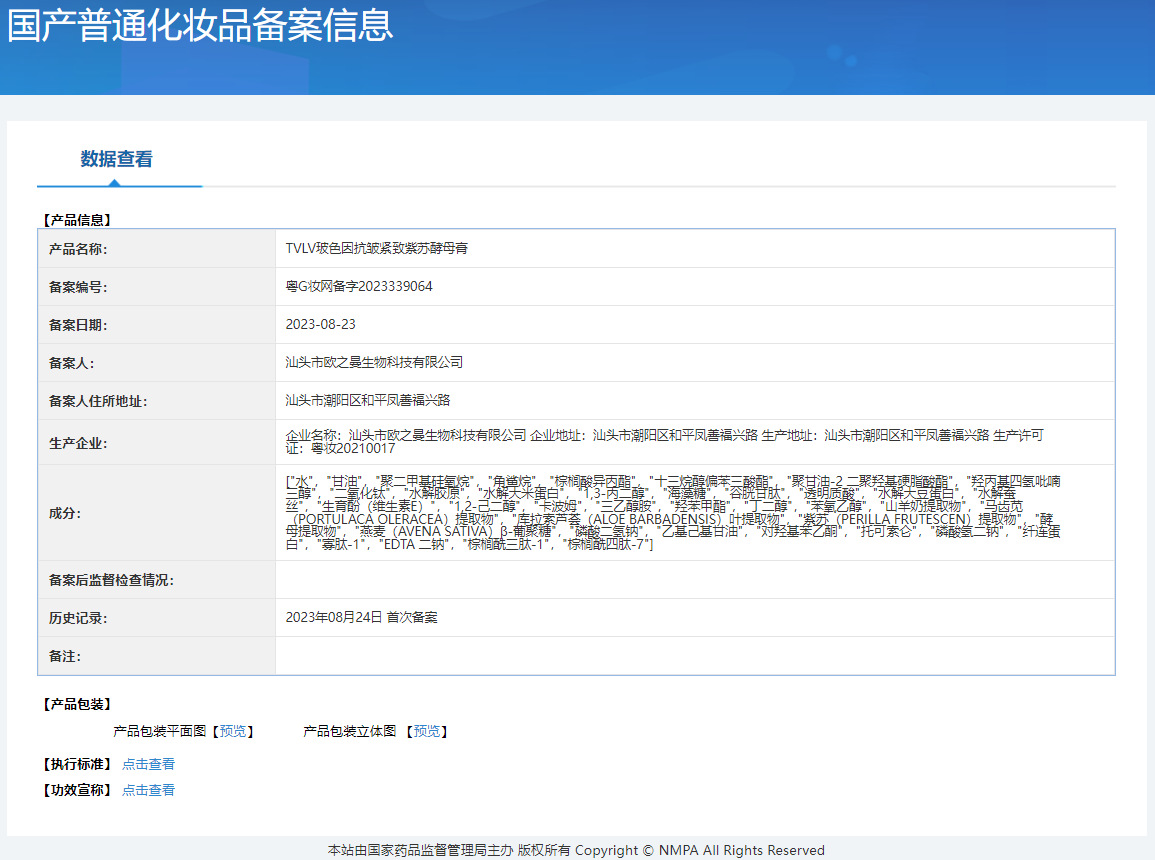This screenshot has width=1155, height=860.
Task: Click the 备注 row label
Action: tap(65, 656)
